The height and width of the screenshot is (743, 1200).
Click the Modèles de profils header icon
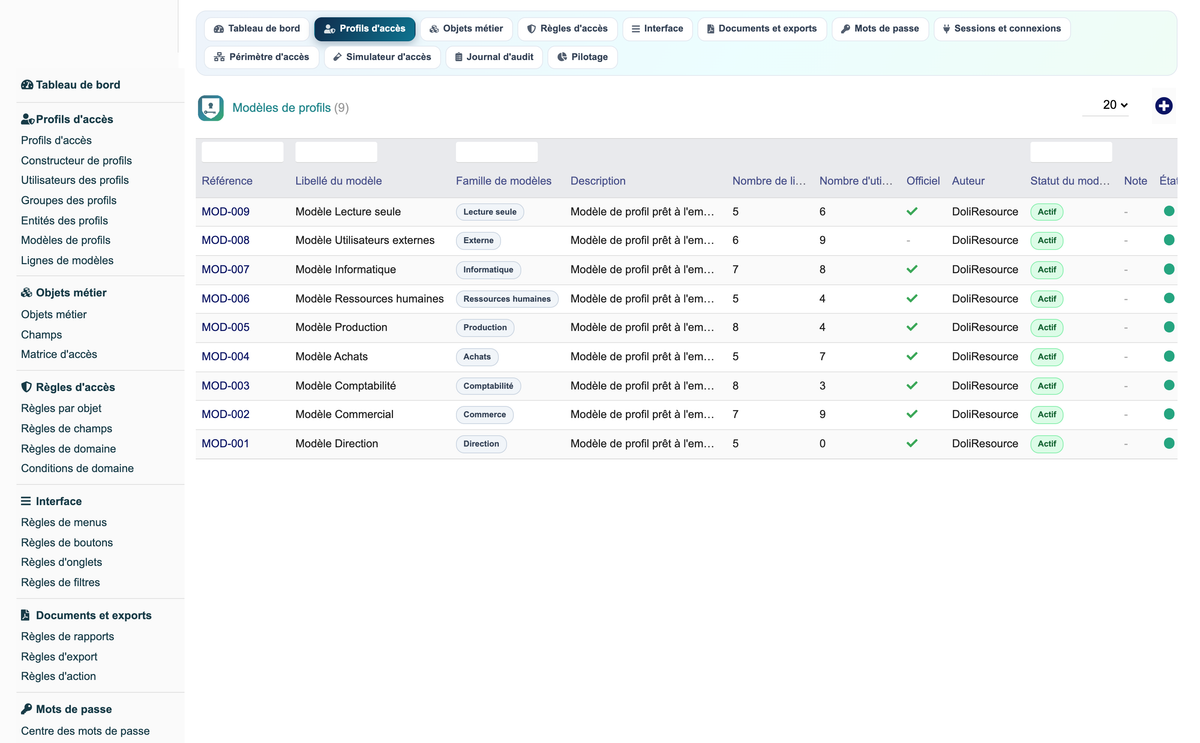[x=211, y=108]
